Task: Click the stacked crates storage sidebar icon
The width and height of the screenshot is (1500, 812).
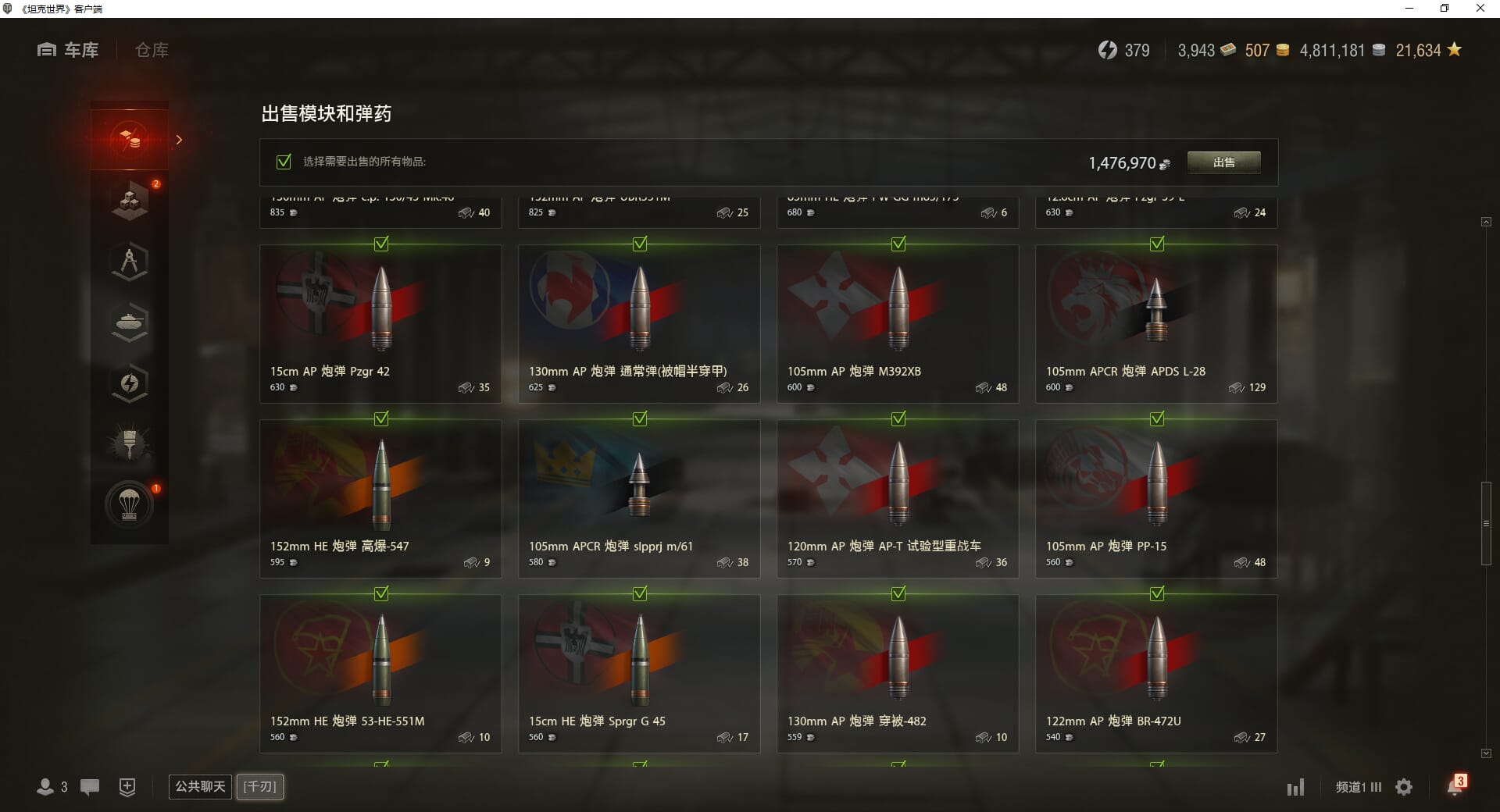Action: (x=130, y=201)
